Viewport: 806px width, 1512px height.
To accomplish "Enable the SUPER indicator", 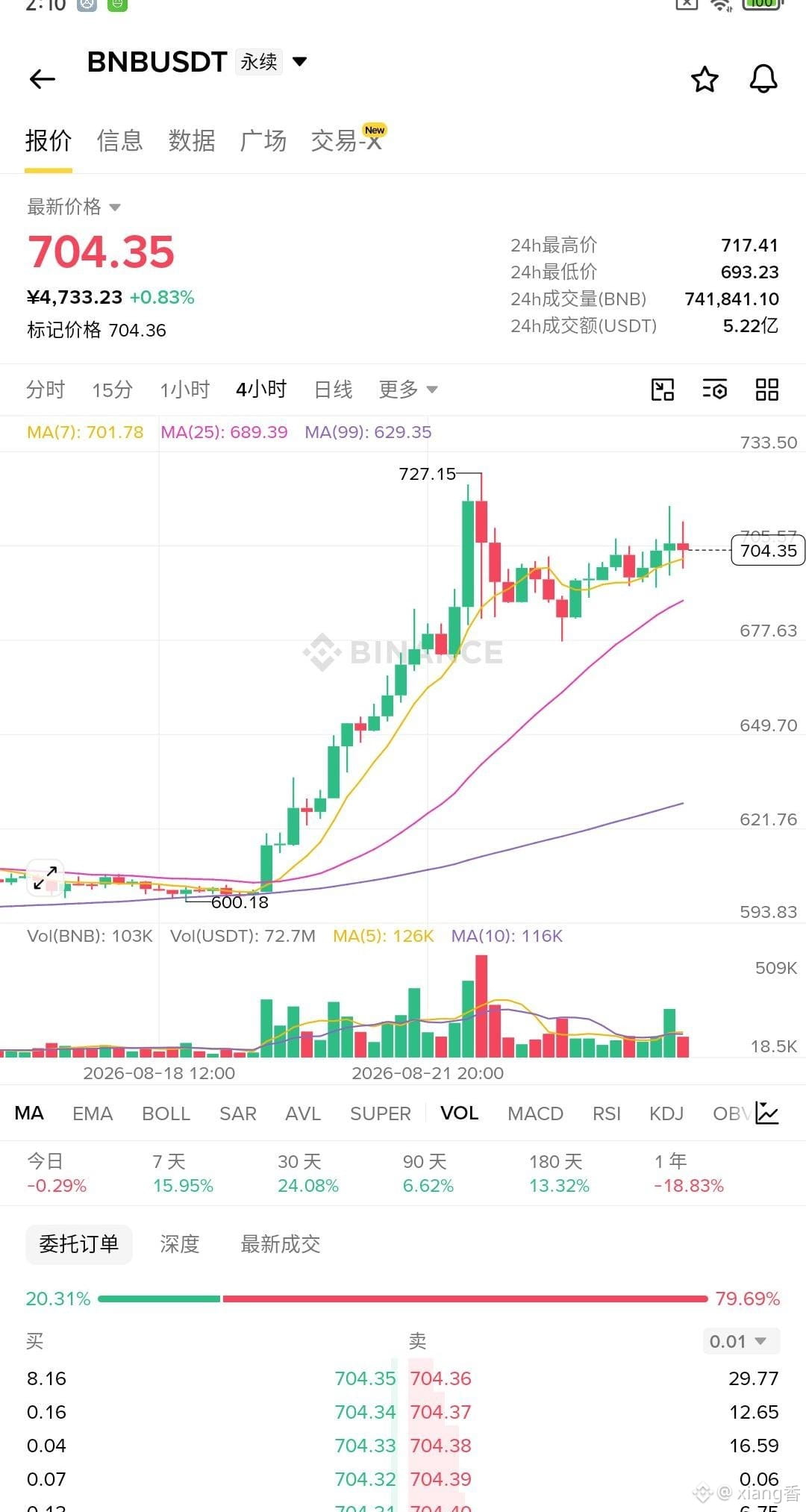I will click(x=381, y=1113).
